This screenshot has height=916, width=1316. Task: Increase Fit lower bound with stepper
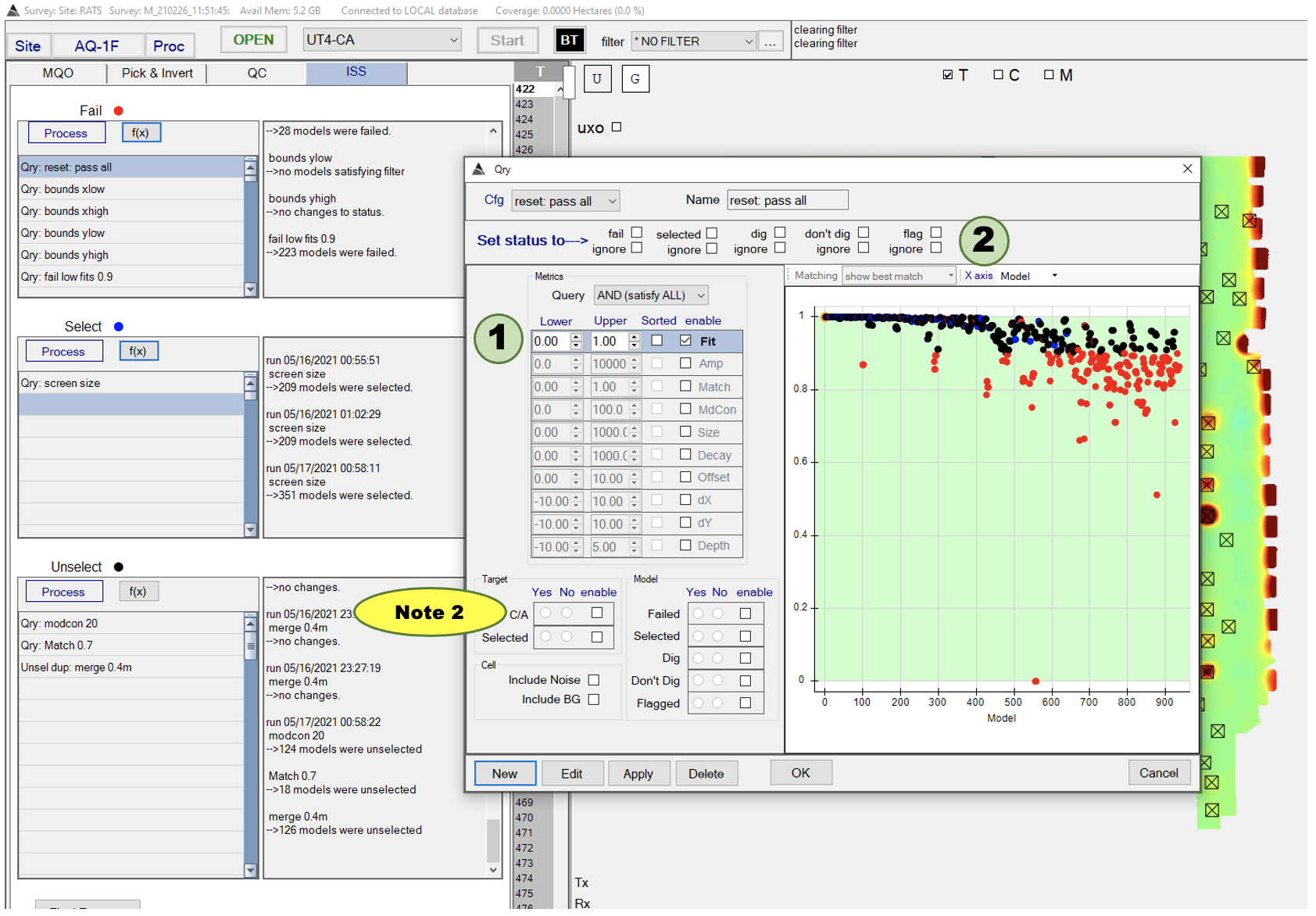tap(577, 338)
